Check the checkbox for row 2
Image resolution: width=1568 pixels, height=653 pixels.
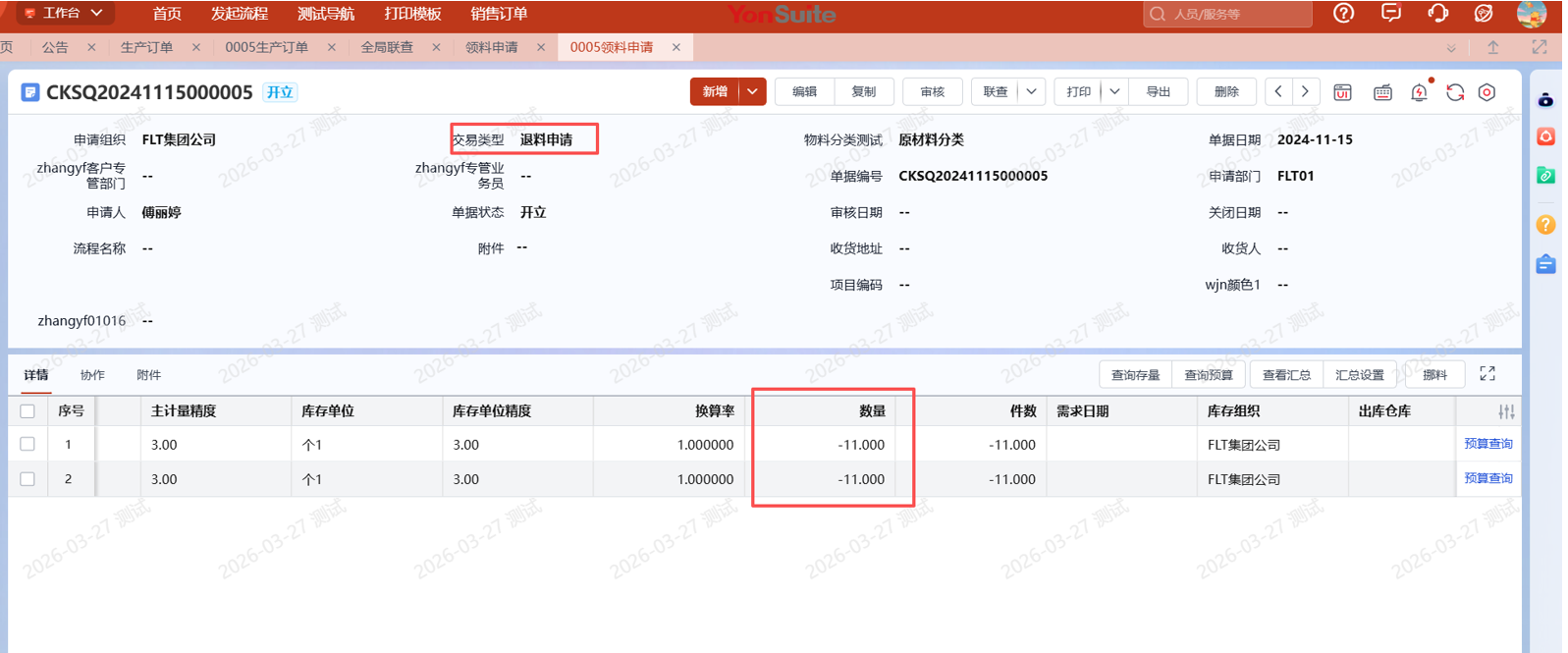point(27,479)
